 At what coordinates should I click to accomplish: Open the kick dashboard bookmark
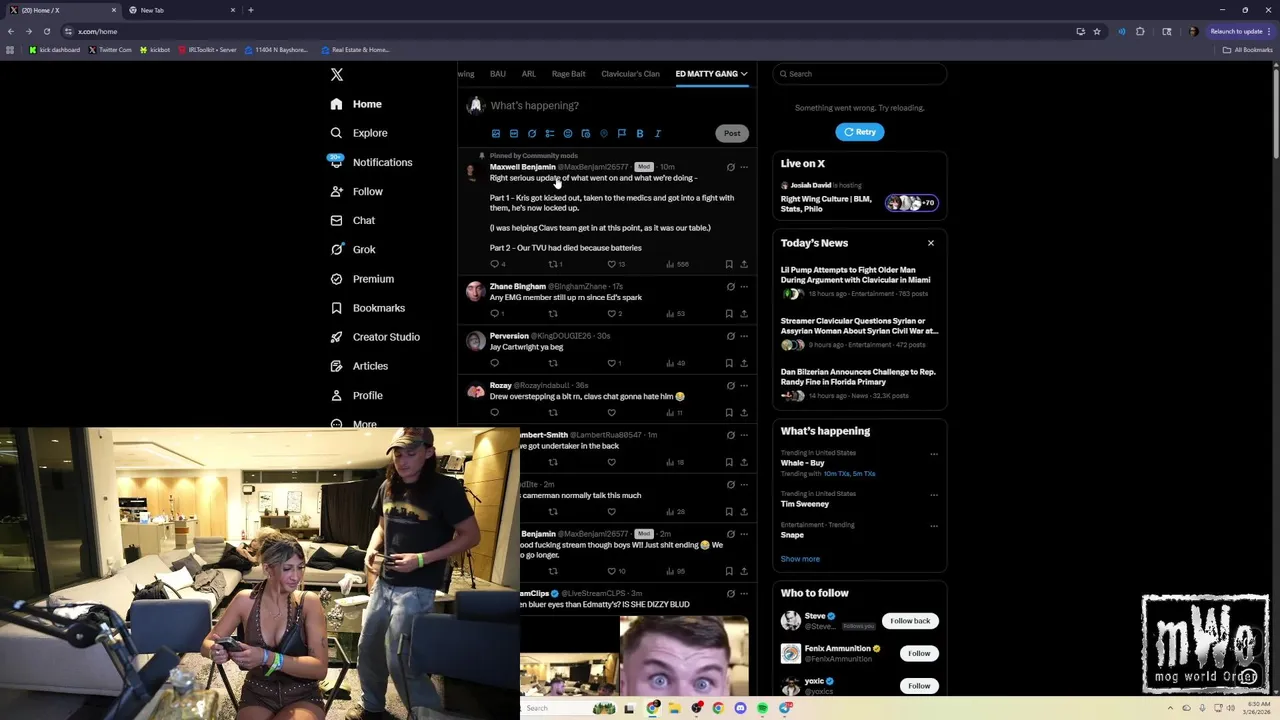click(x=55, y=50)
